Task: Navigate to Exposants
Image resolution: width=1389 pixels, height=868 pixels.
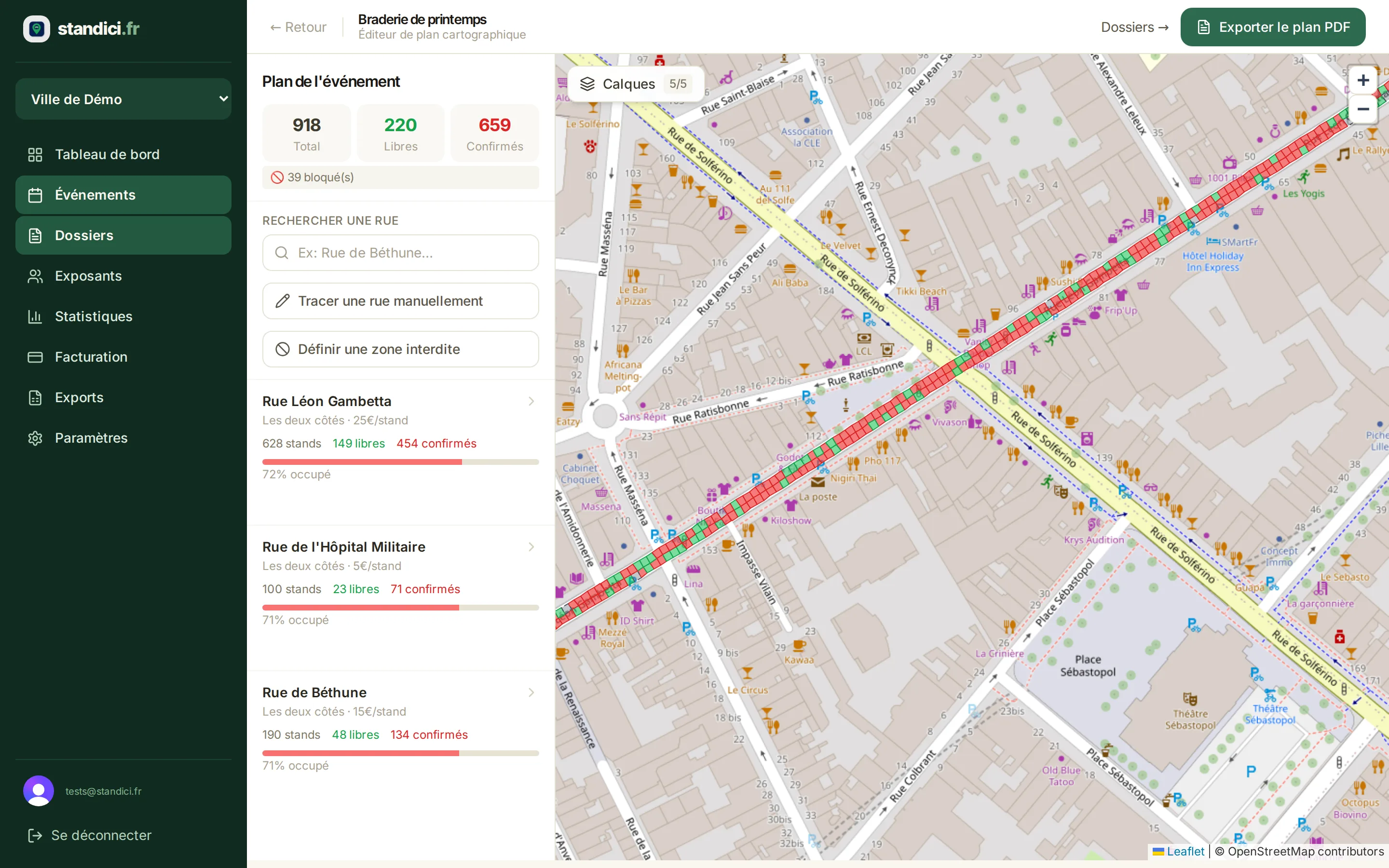Action: tap(123, 276)
